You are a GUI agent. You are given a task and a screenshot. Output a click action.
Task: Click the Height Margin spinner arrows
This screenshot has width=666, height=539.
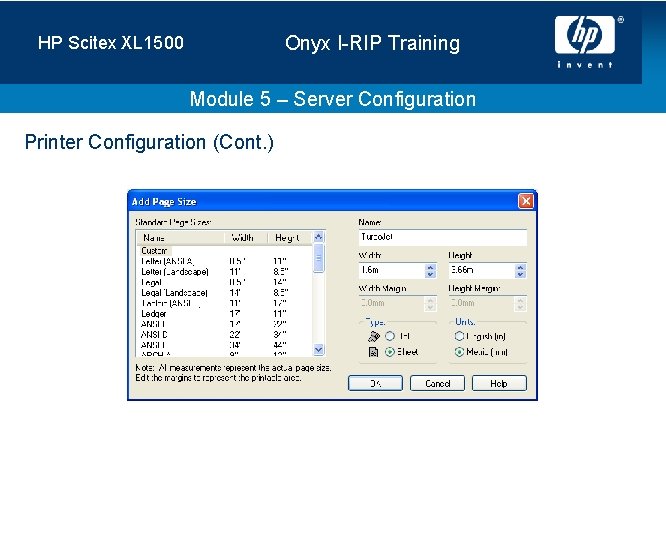point(520,304)
